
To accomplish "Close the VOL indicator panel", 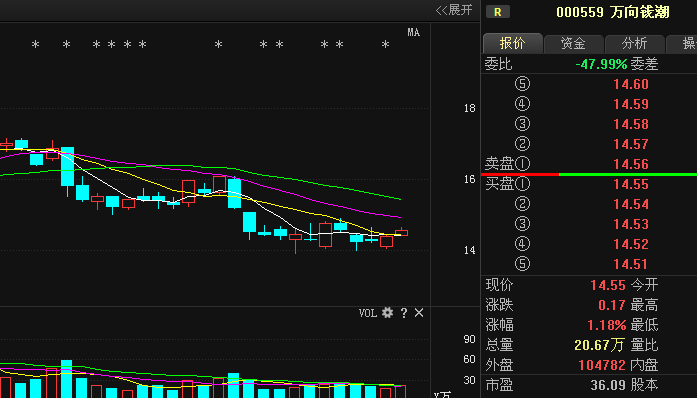I will pos(419,313).
